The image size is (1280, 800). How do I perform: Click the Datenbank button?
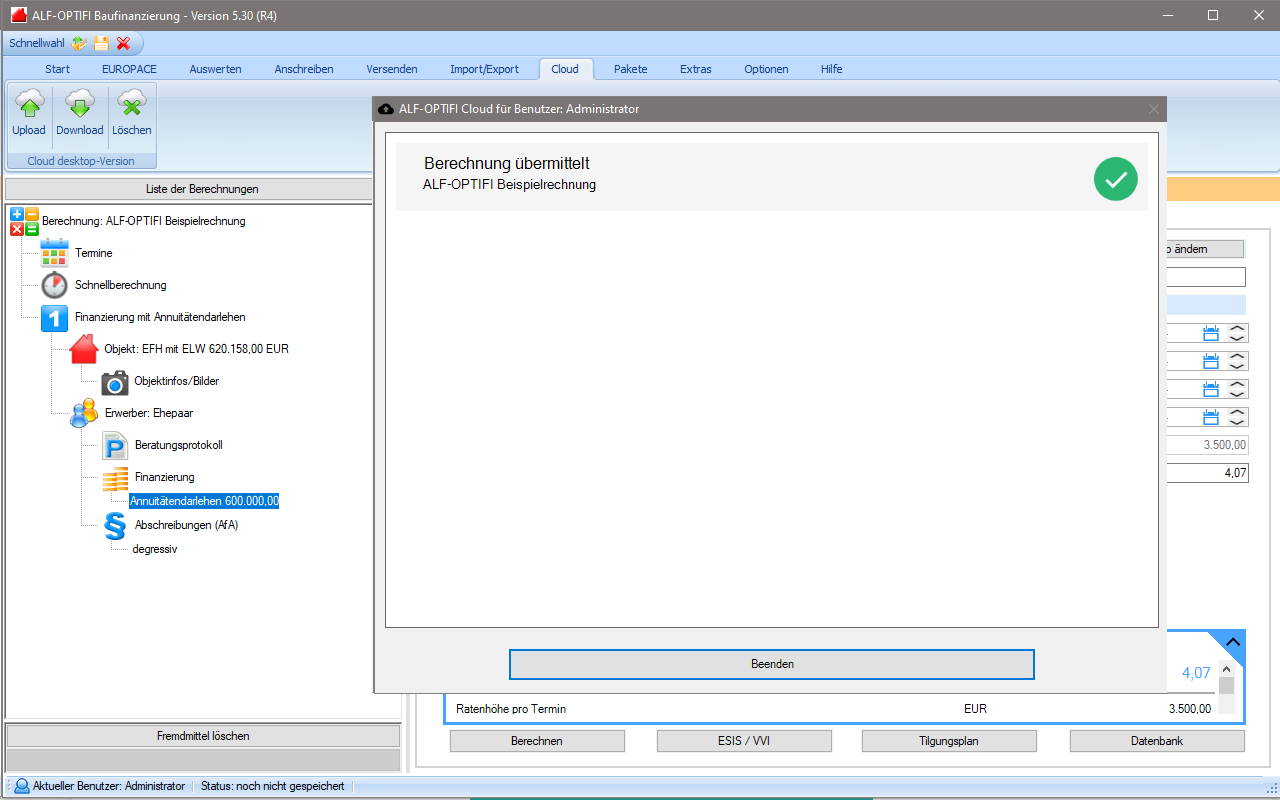[1157, 741]
